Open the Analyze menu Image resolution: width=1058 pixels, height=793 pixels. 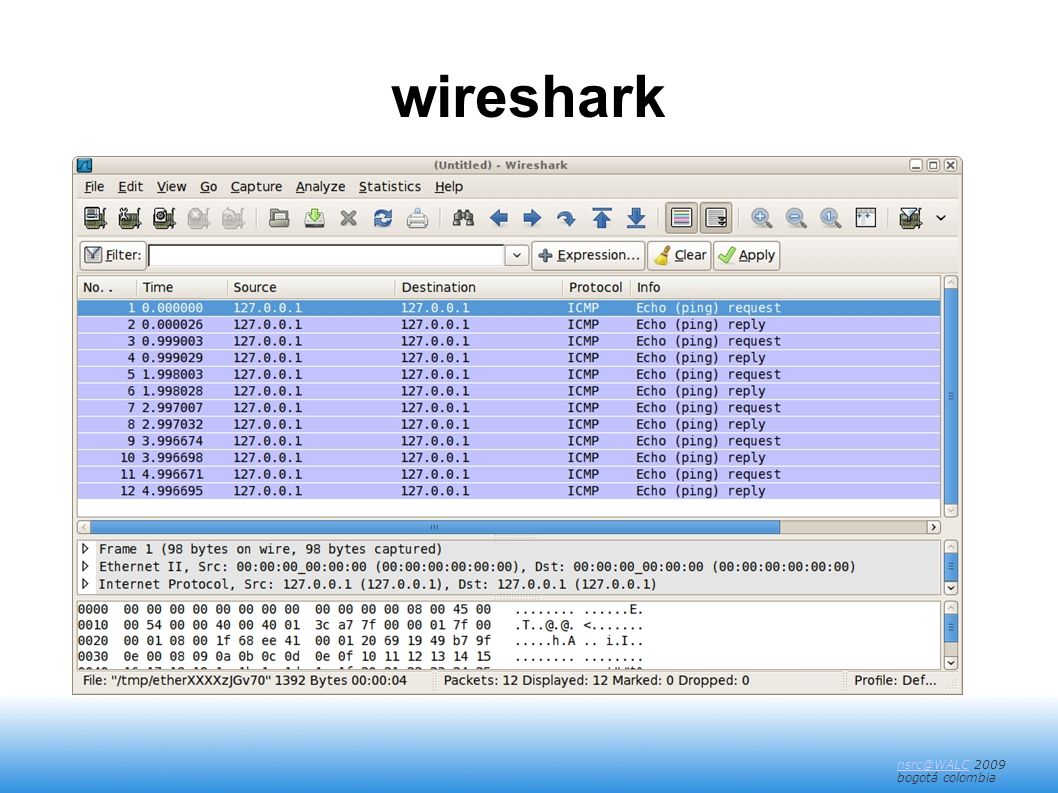[x=321, y=187]
